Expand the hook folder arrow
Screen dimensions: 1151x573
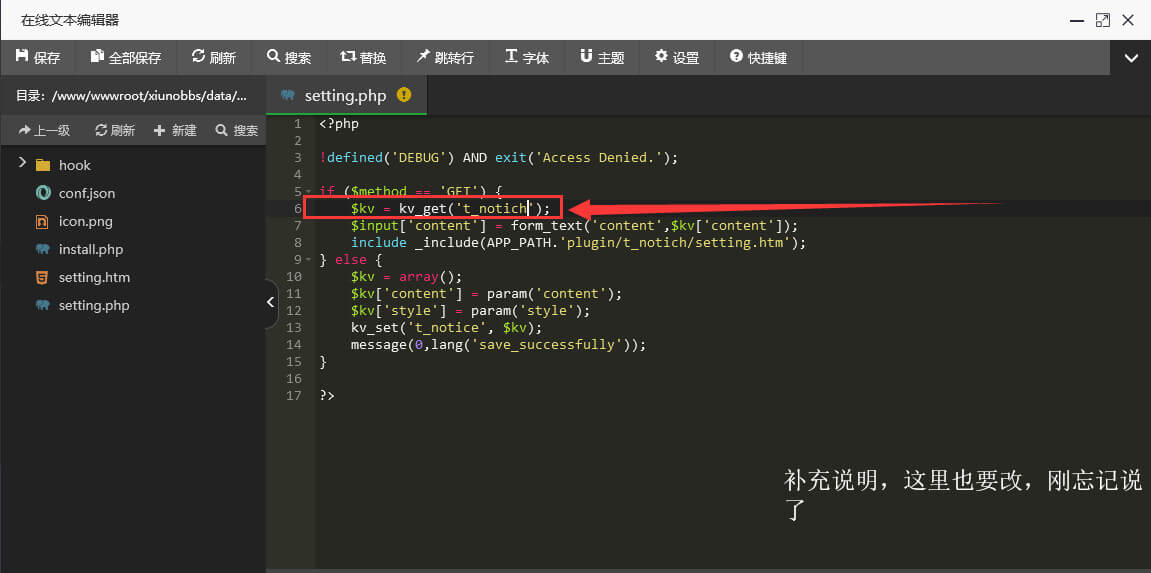pyautogui.click(x=22, y=163)
